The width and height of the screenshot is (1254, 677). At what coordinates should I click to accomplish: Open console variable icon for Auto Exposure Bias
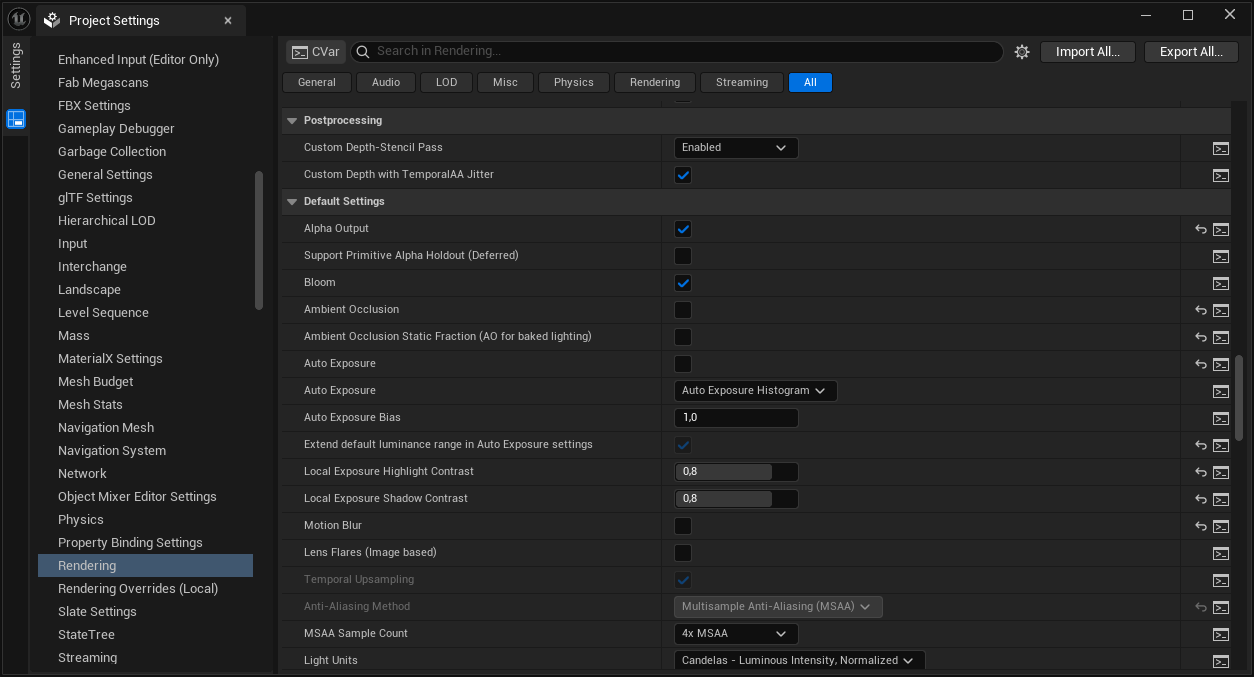1221,418
